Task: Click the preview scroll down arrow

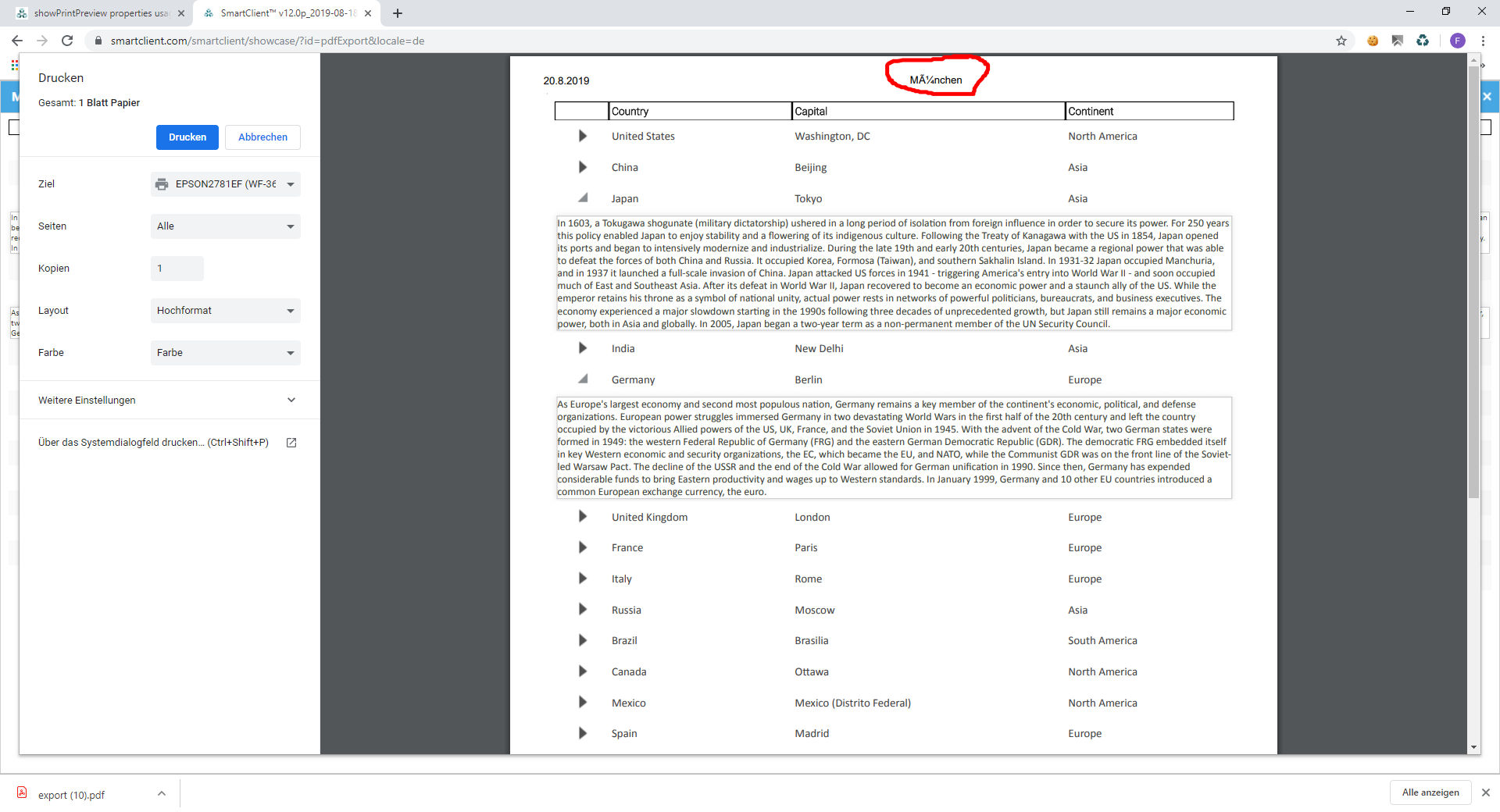Action: tap(1474, 747)
